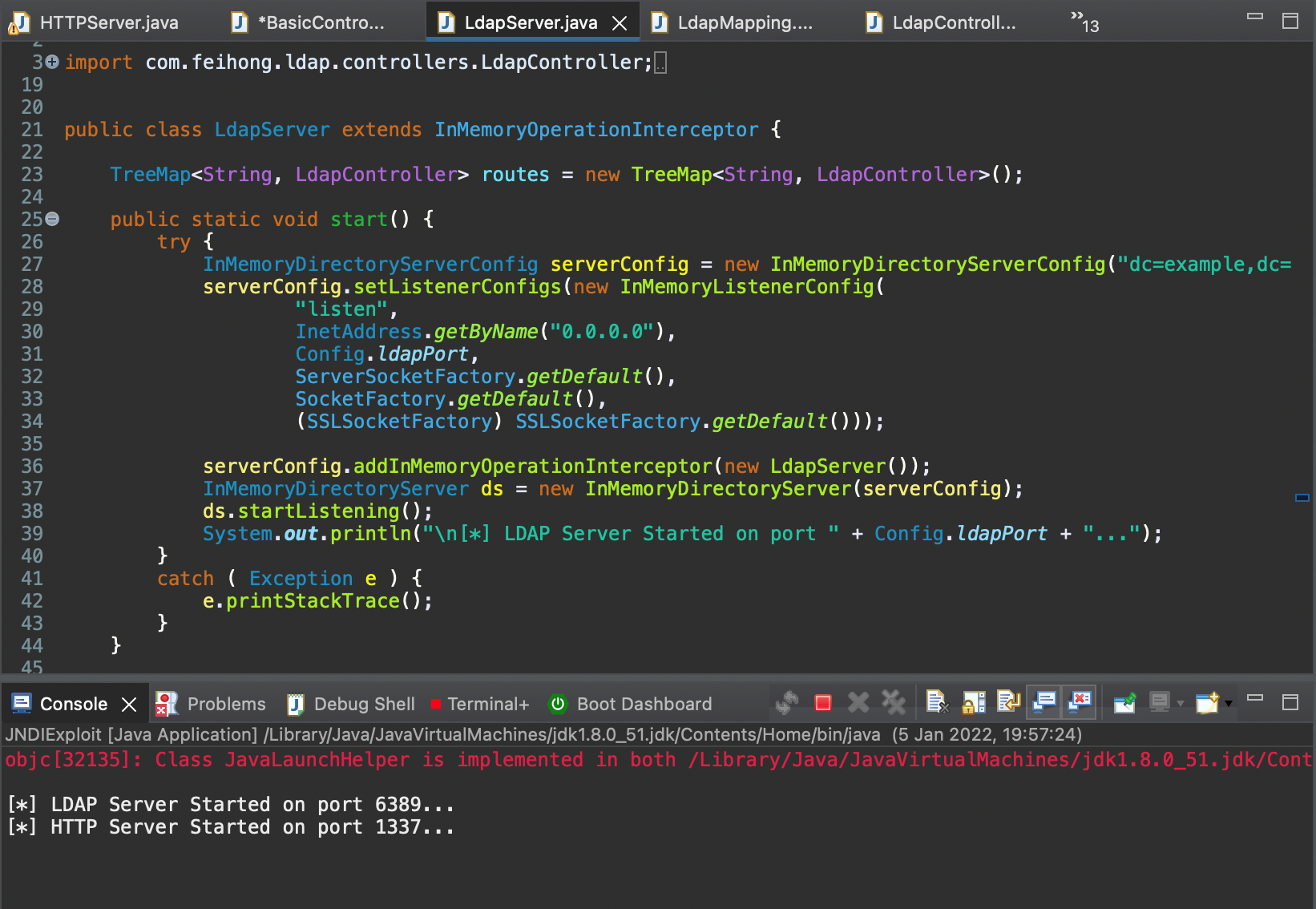The height and width of the screenshot is (909, 1316).
Task: Minimize the editor area
Action: pyautogui.click(x=1255, y=17)
